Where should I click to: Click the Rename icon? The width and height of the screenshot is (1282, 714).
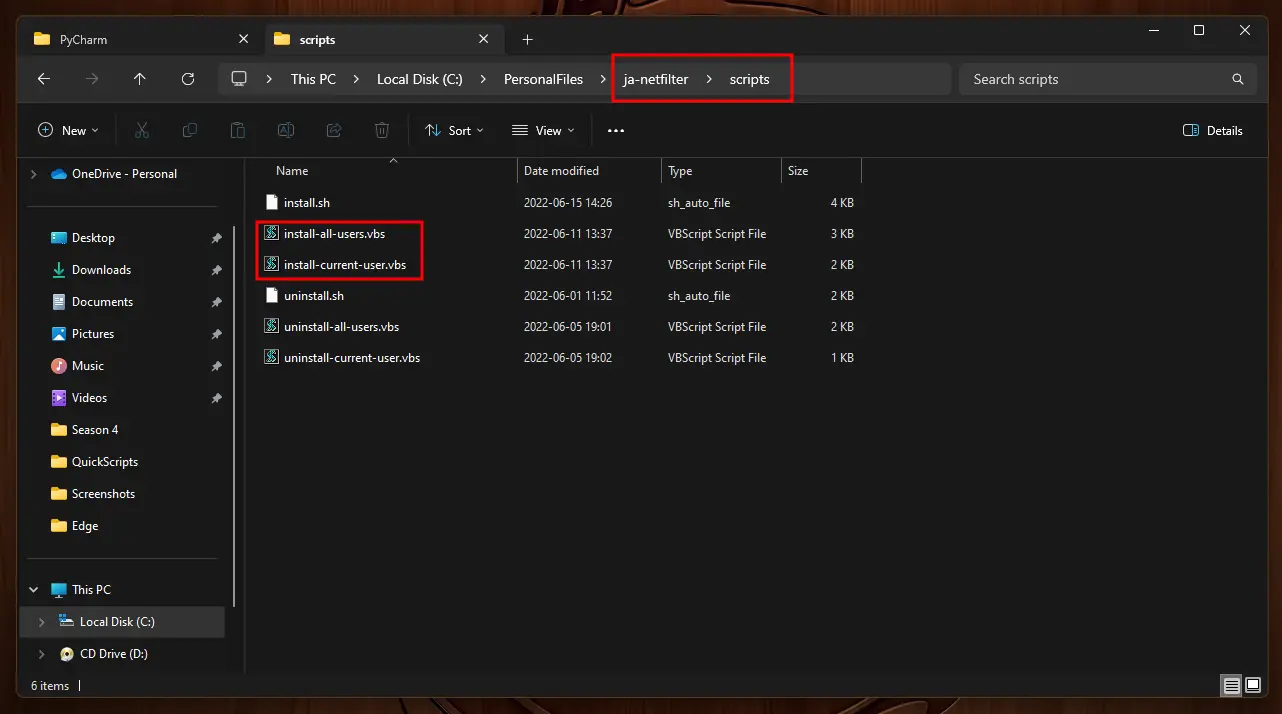[285, 130]
